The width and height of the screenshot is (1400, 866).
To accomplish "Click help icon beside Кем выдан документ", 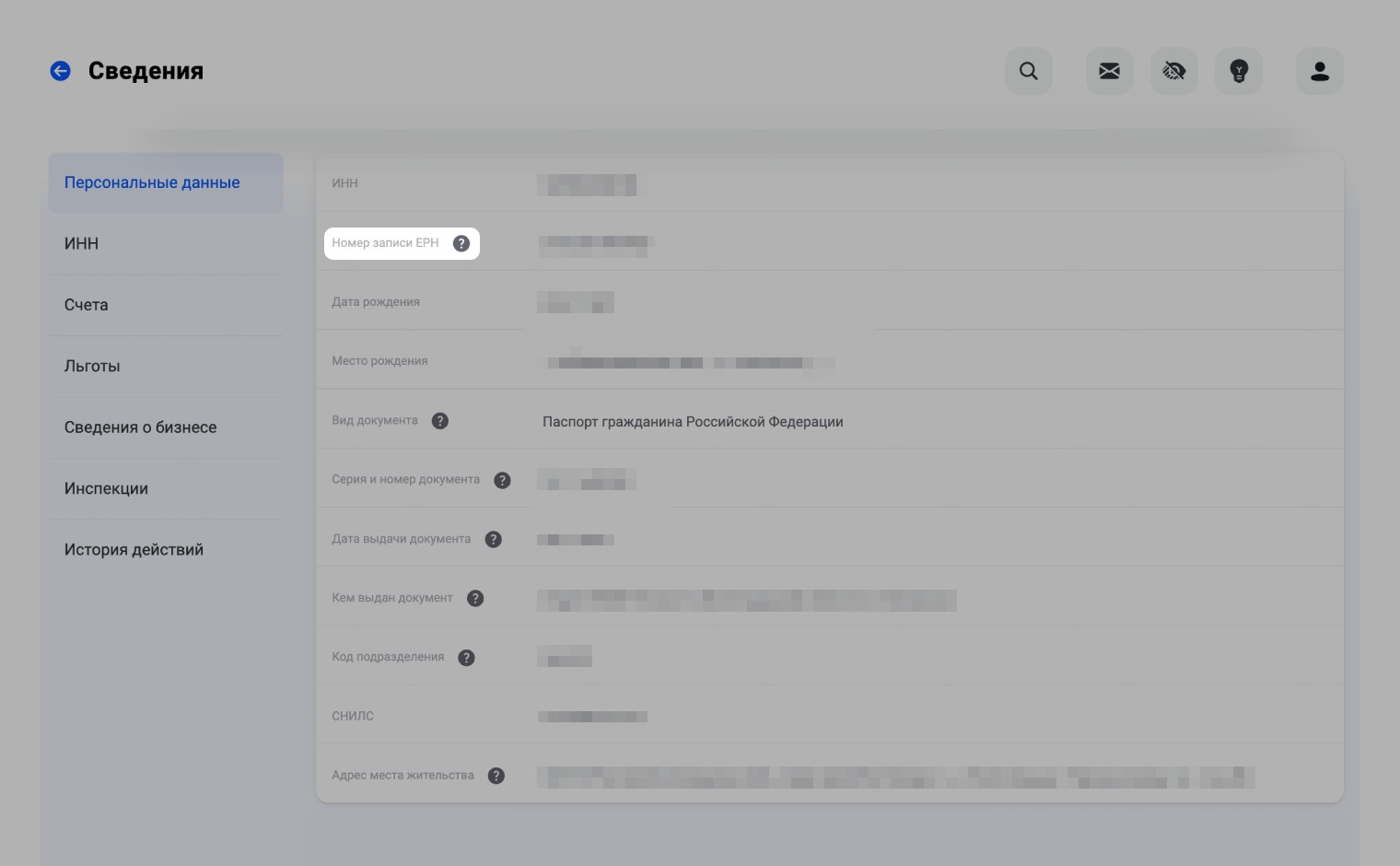I will click(x=475, y=598).
